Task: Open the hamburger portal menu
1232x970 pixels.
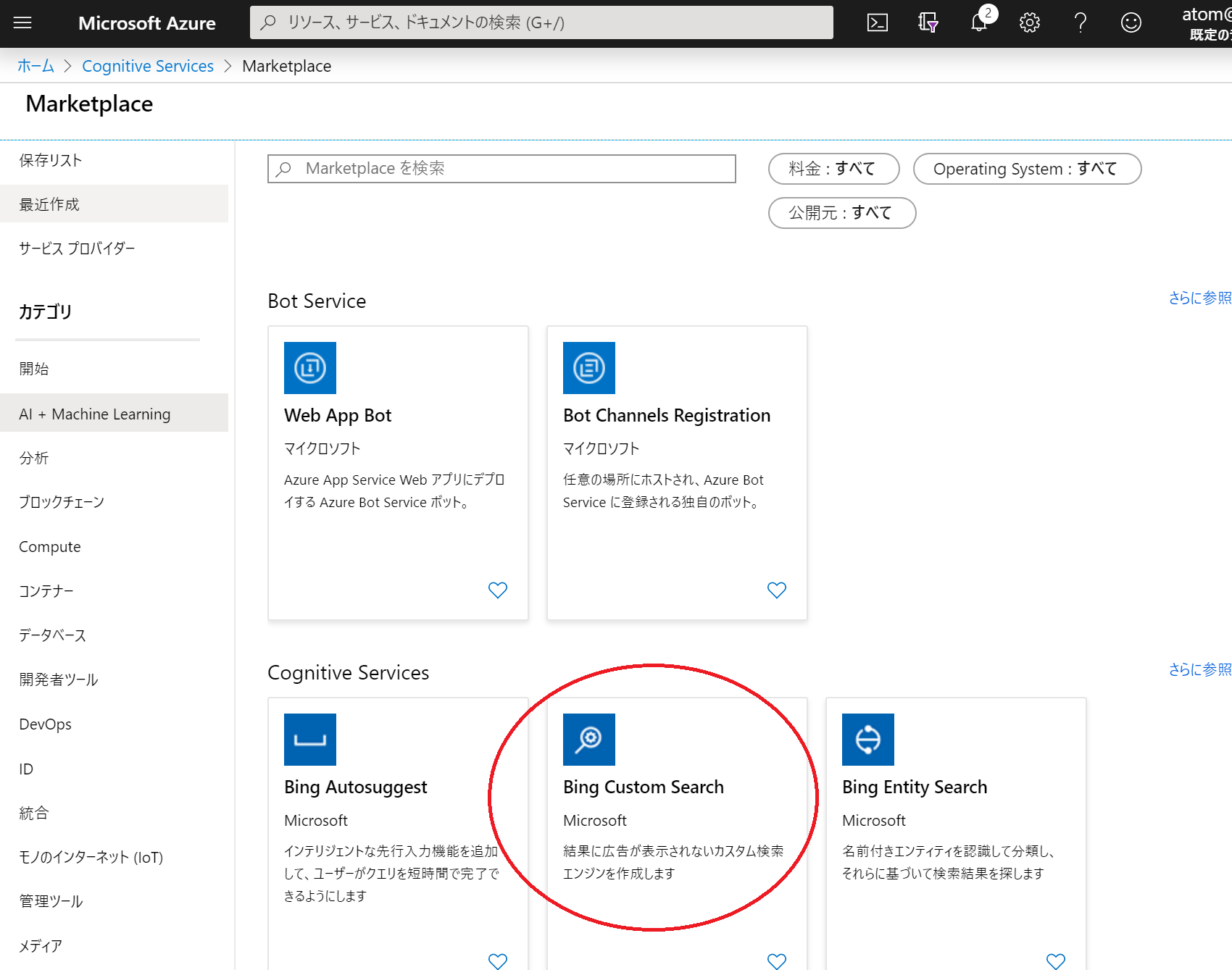Action: click(x=22, y=22)
